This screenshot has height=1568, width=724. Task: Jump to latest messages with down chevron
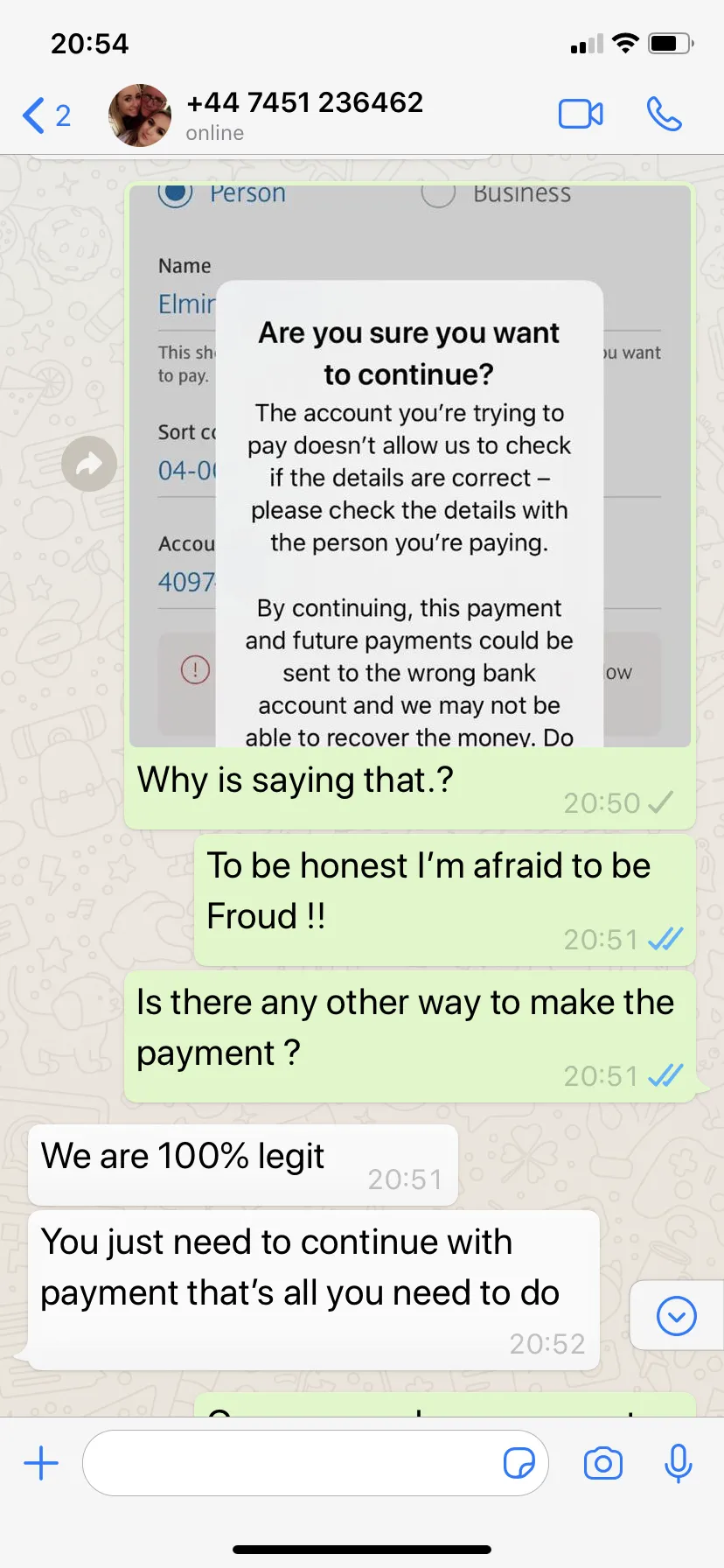[x=677, y=1316]
